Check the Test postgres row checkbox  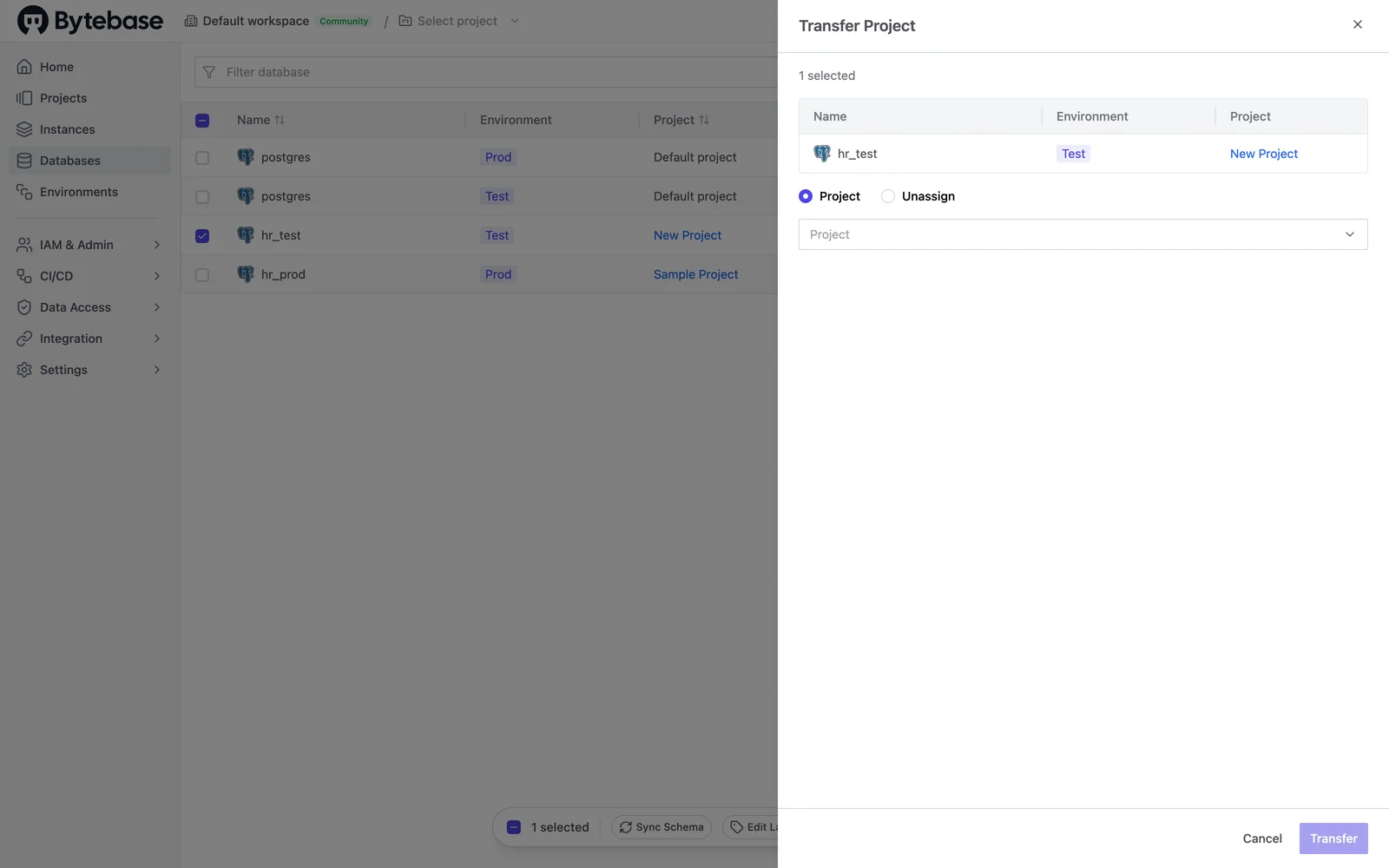[202, 197]
